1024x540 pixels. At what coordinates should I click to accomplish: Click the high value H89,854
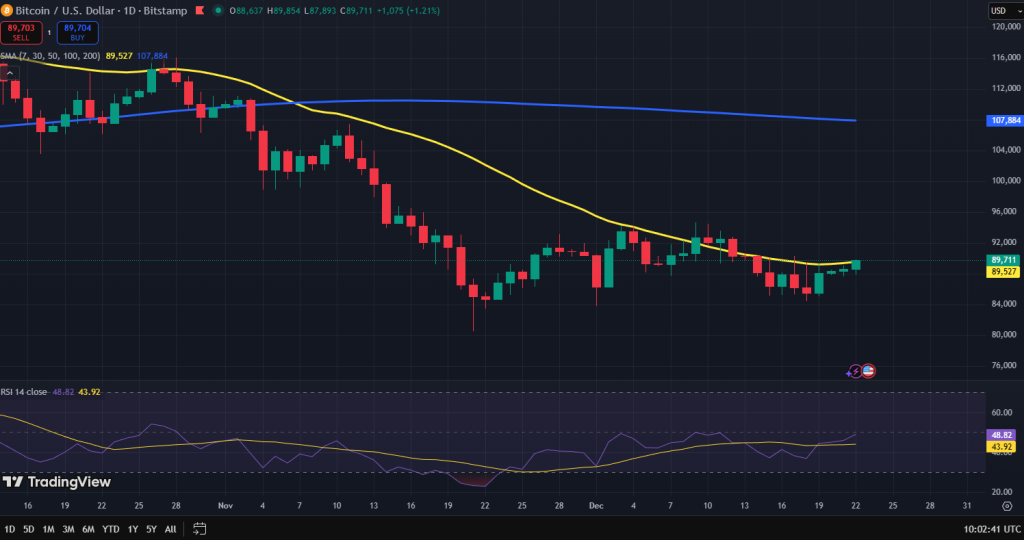[283, 10]
